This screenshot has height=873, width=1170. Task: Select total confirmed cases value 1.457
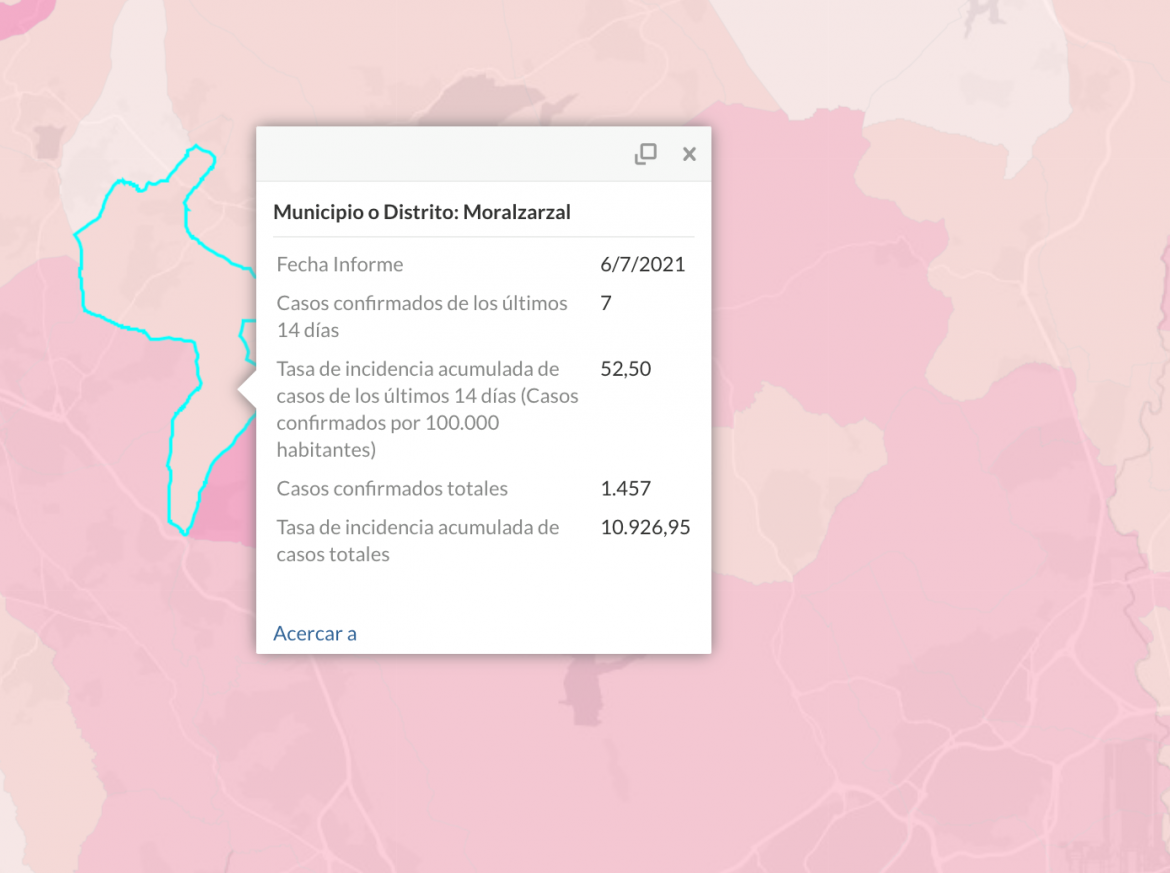625,489
